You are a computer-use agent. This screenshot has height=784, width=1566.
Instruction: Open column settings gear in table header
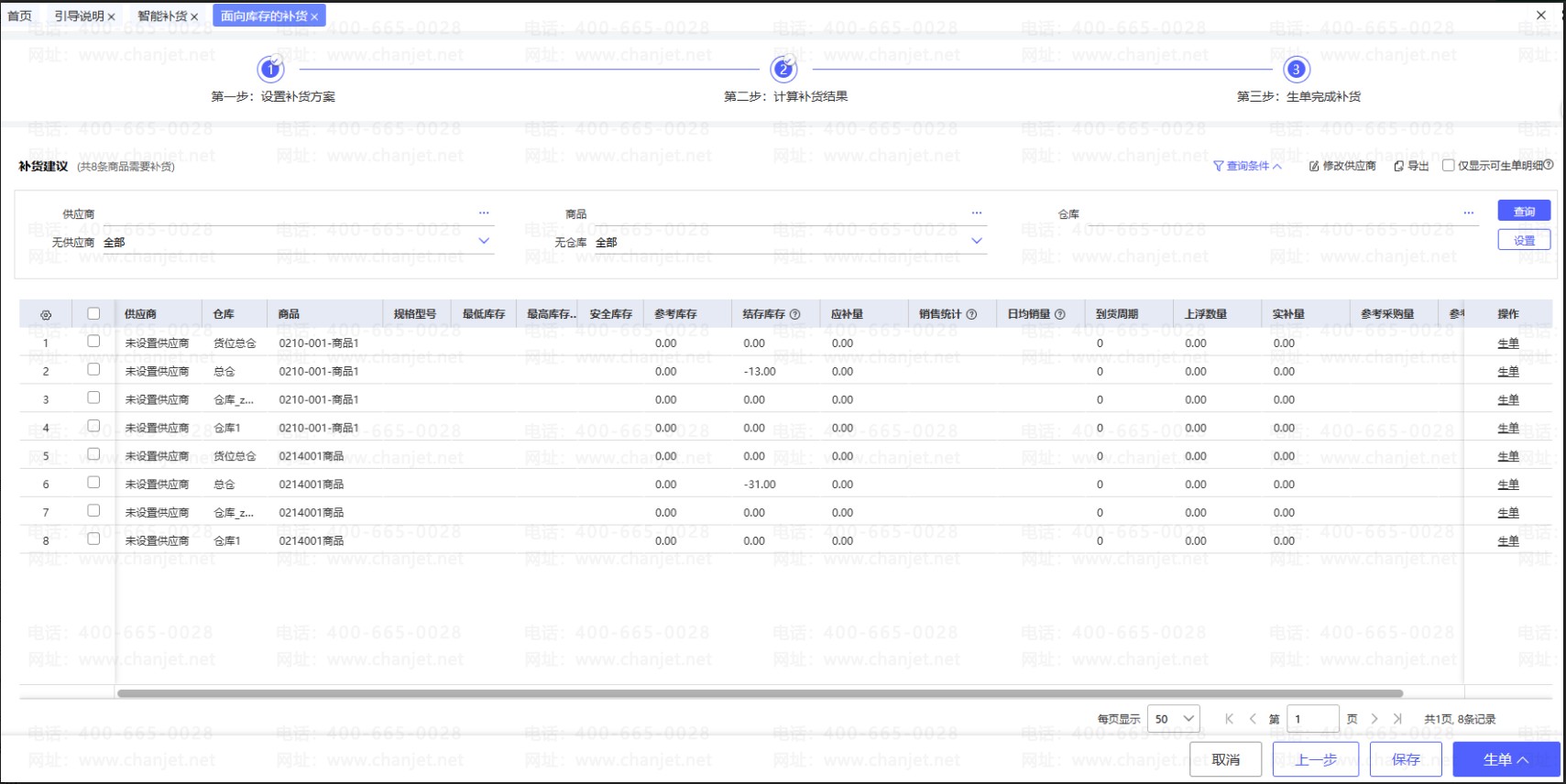tap(46, 314)
